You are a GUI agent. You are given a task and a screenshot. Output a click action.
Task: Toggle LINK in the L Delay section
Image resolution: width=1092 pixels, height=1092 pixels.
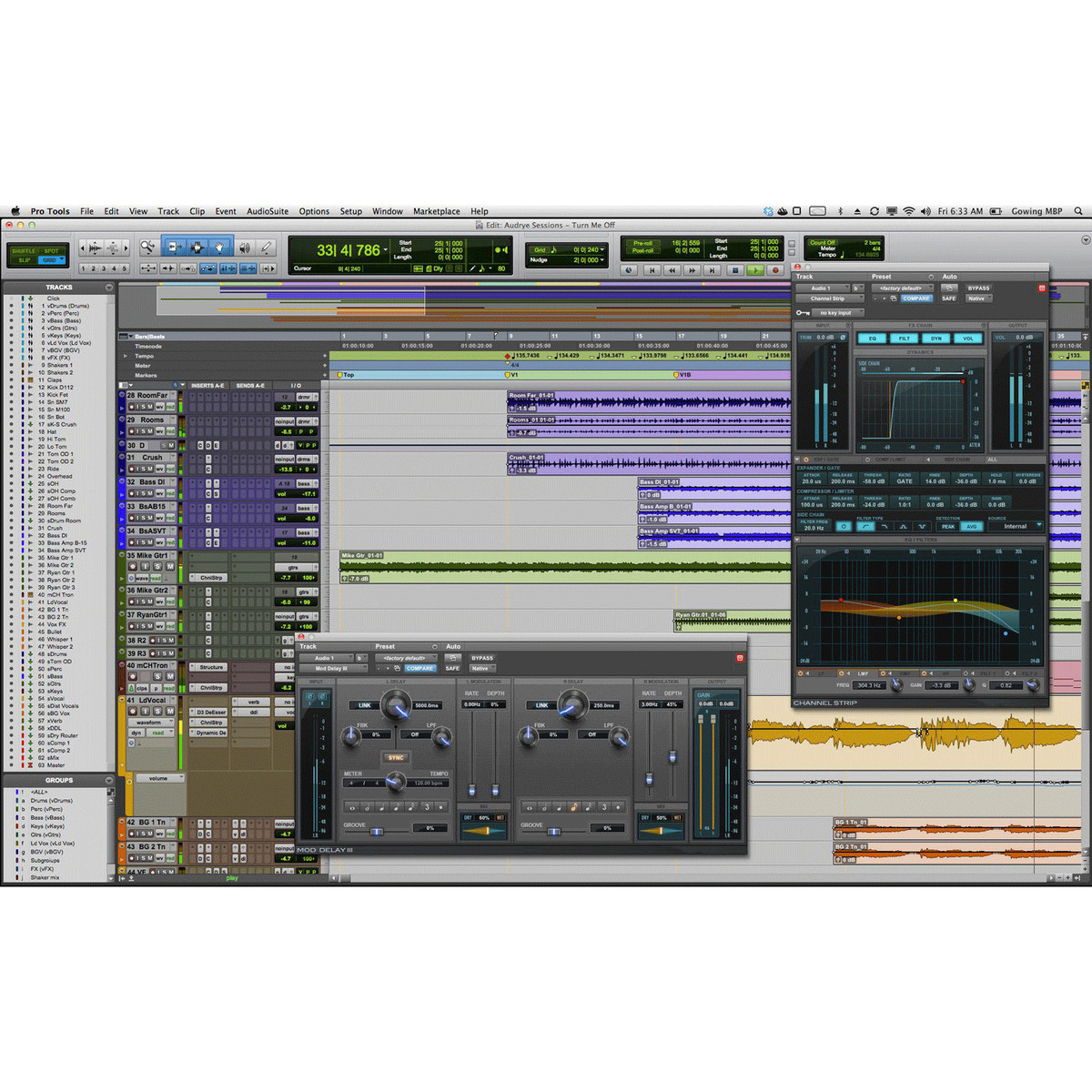click(364, 705)
